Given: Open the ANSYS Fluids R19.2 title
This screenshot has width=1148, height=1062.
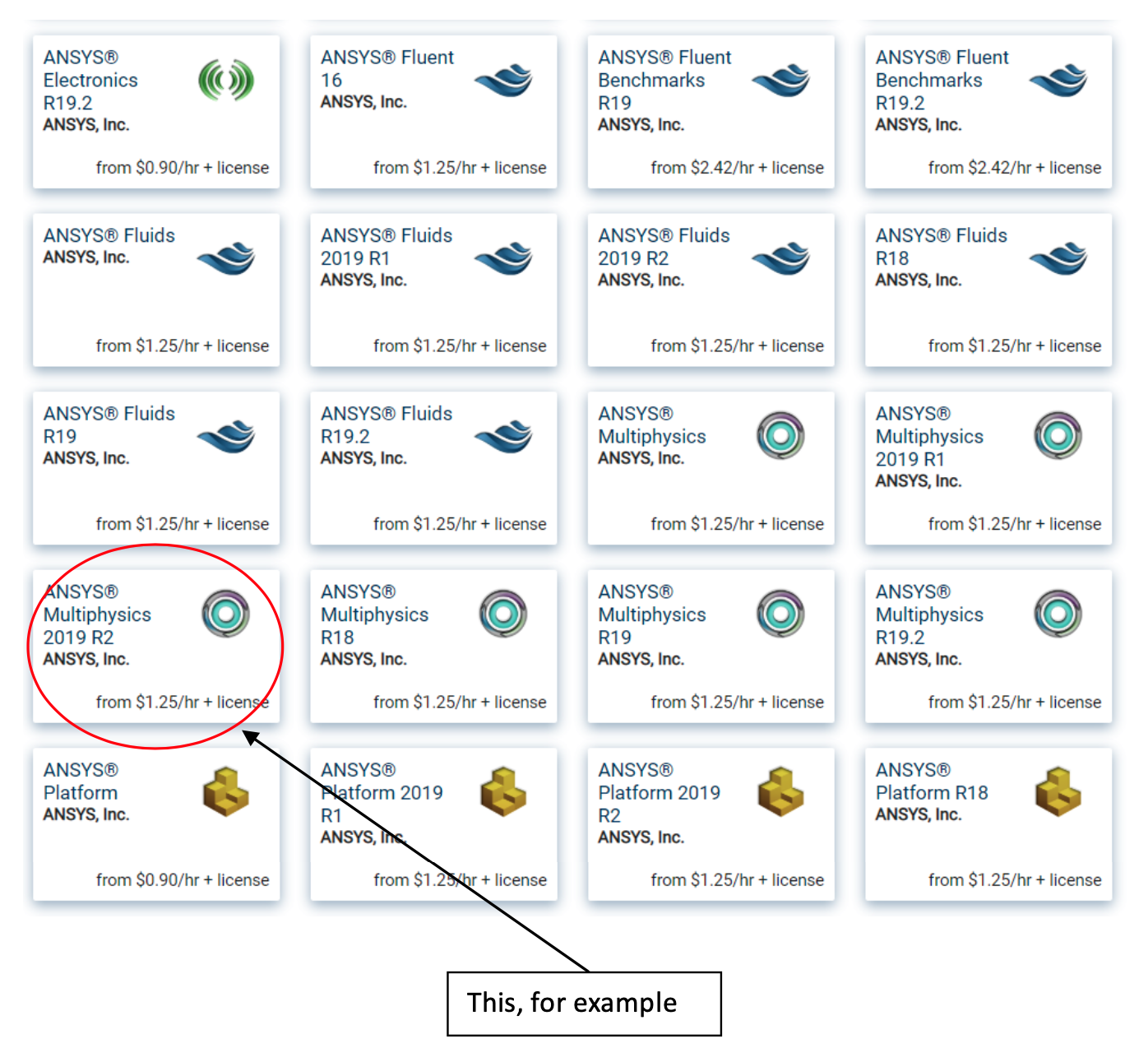Looking at the screenshot, I should [387, 424].
